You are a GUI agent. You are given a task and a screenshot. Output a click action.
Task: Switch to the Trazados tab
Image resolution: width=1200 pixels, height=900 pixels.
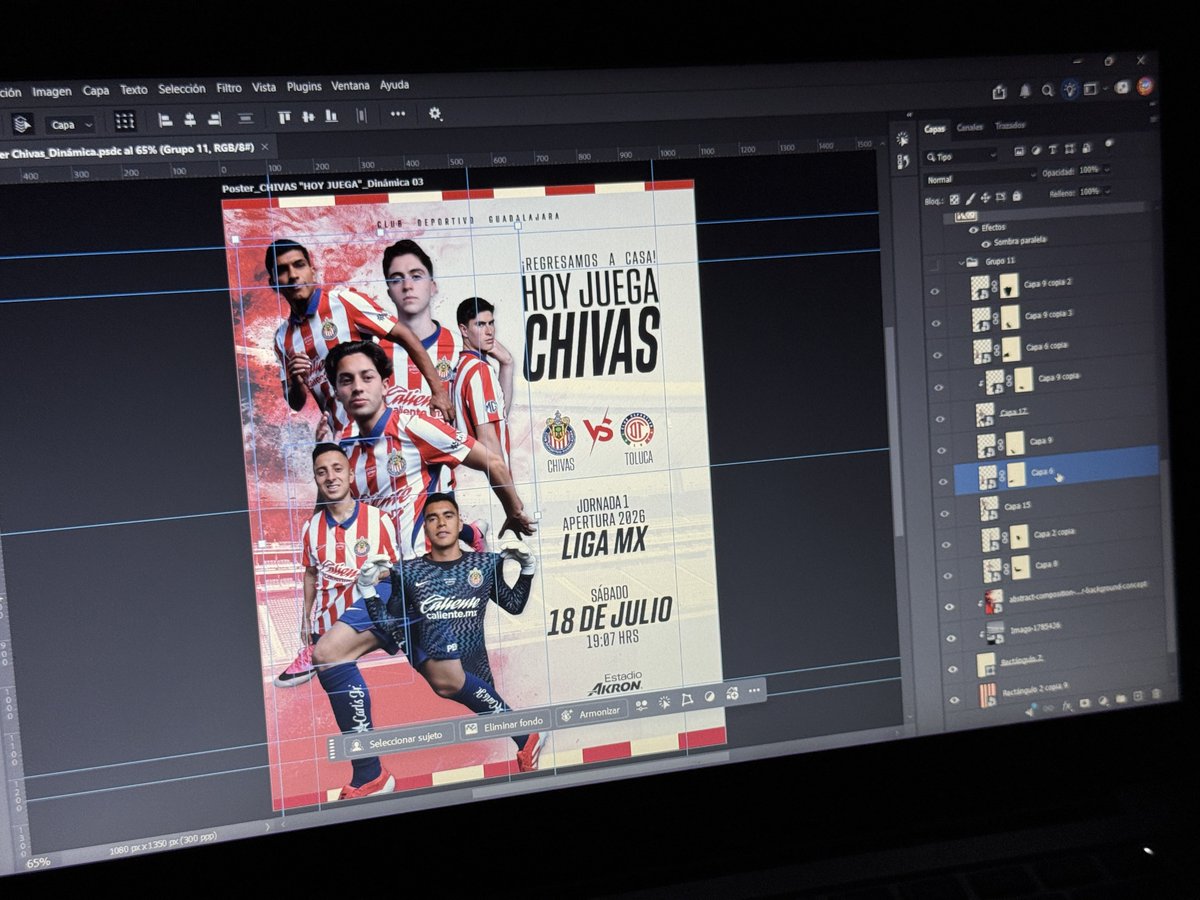point(1010,125)
